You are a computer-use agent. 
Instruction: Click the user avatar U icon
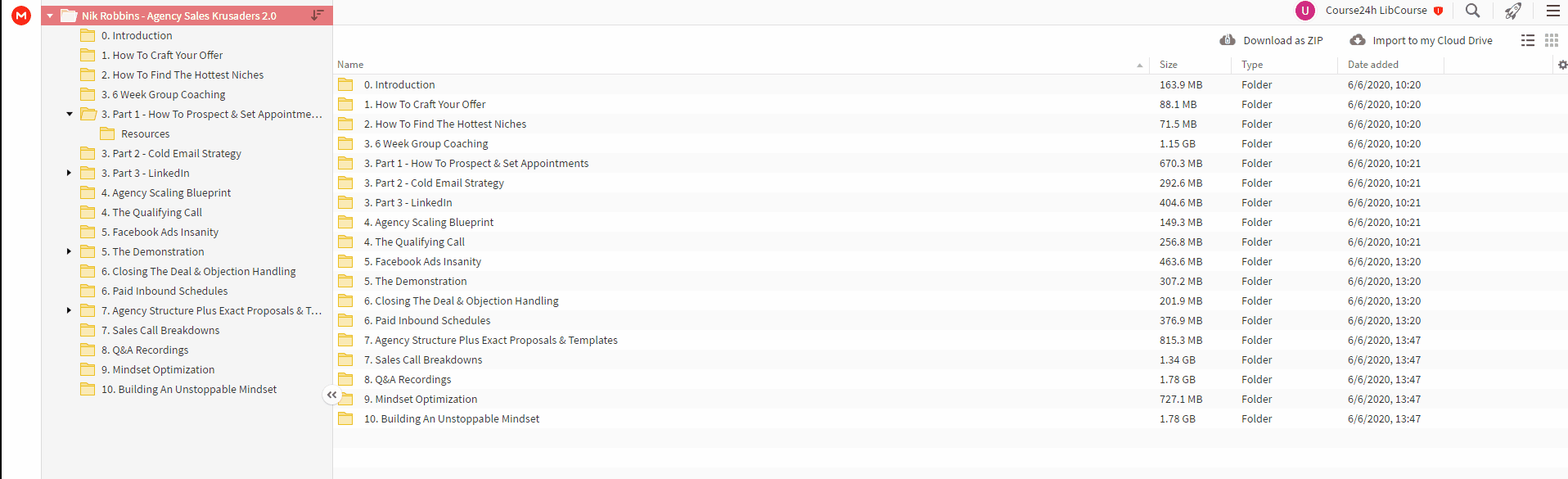[1304, 11]
